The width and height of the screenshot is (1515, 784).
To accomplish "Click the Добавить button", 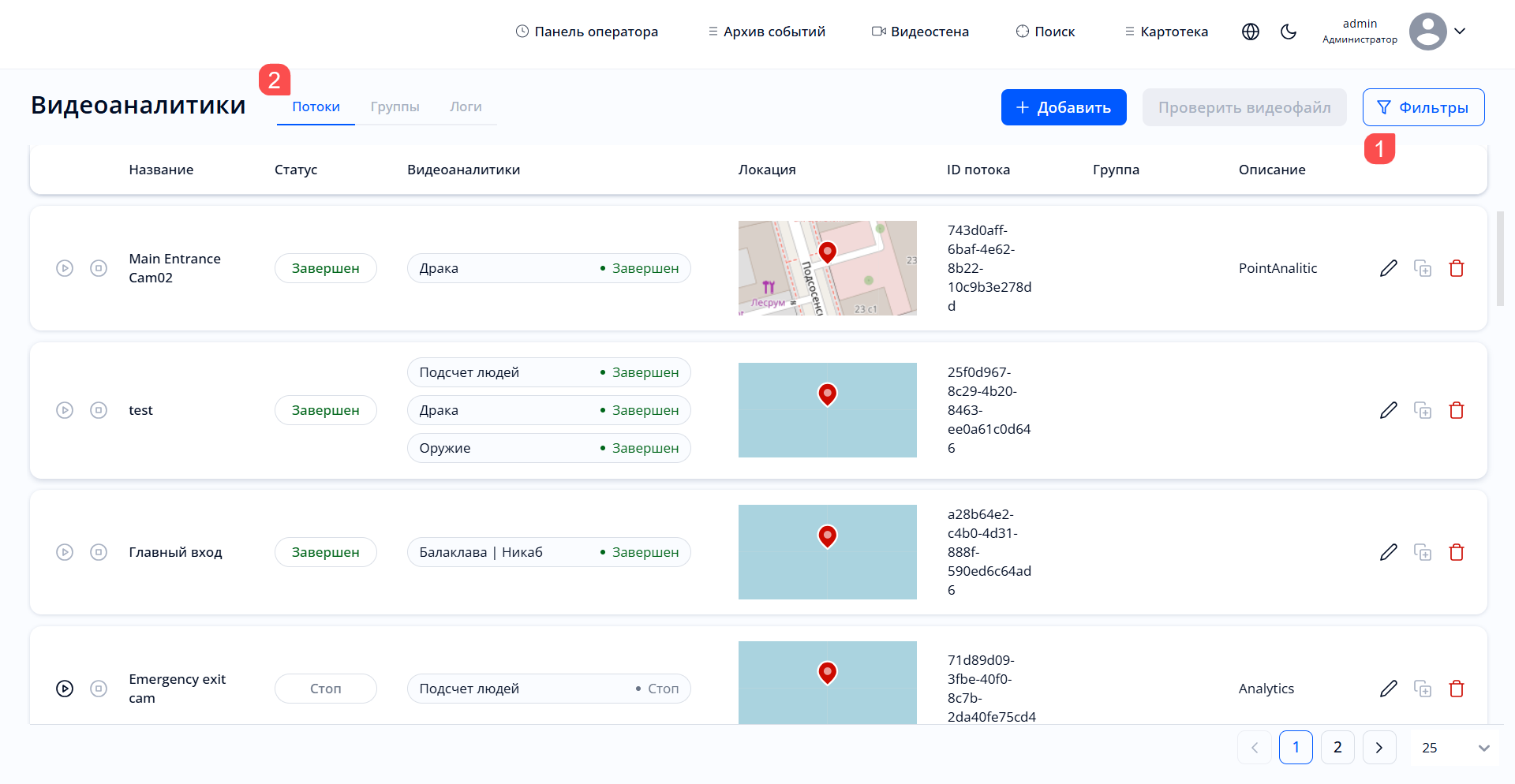I will pos(1063,107).
